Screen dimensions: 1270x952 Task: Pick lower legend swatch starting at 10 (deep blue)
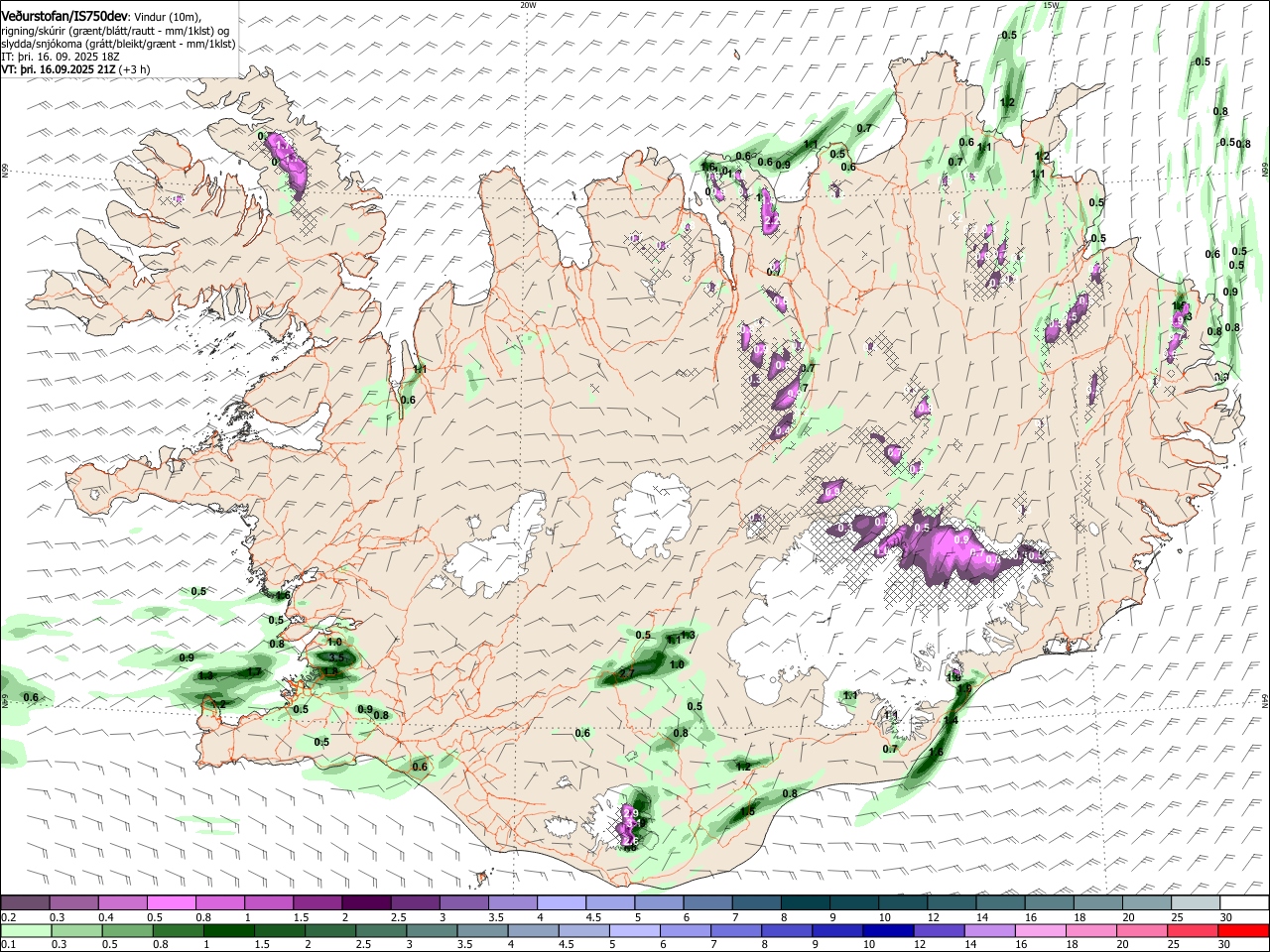click(x=890, y=930)
